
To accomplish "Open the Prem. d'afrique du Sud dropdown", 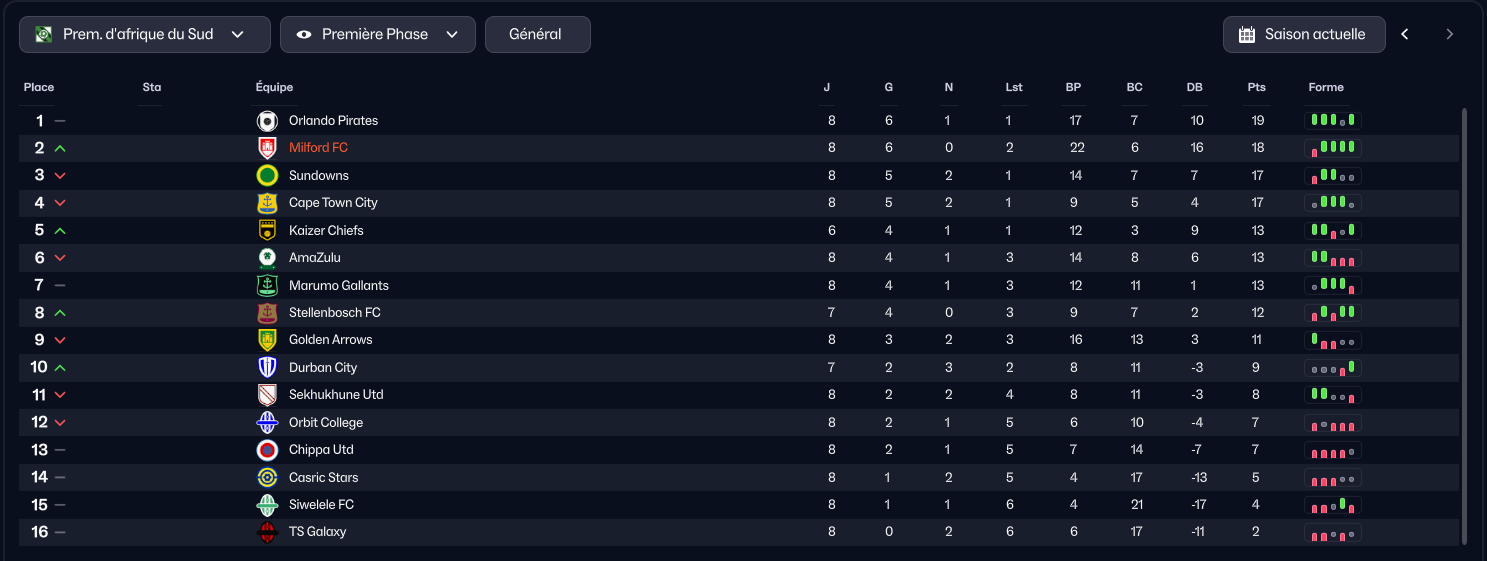I will pyautogui.click(x=145, y=34).
